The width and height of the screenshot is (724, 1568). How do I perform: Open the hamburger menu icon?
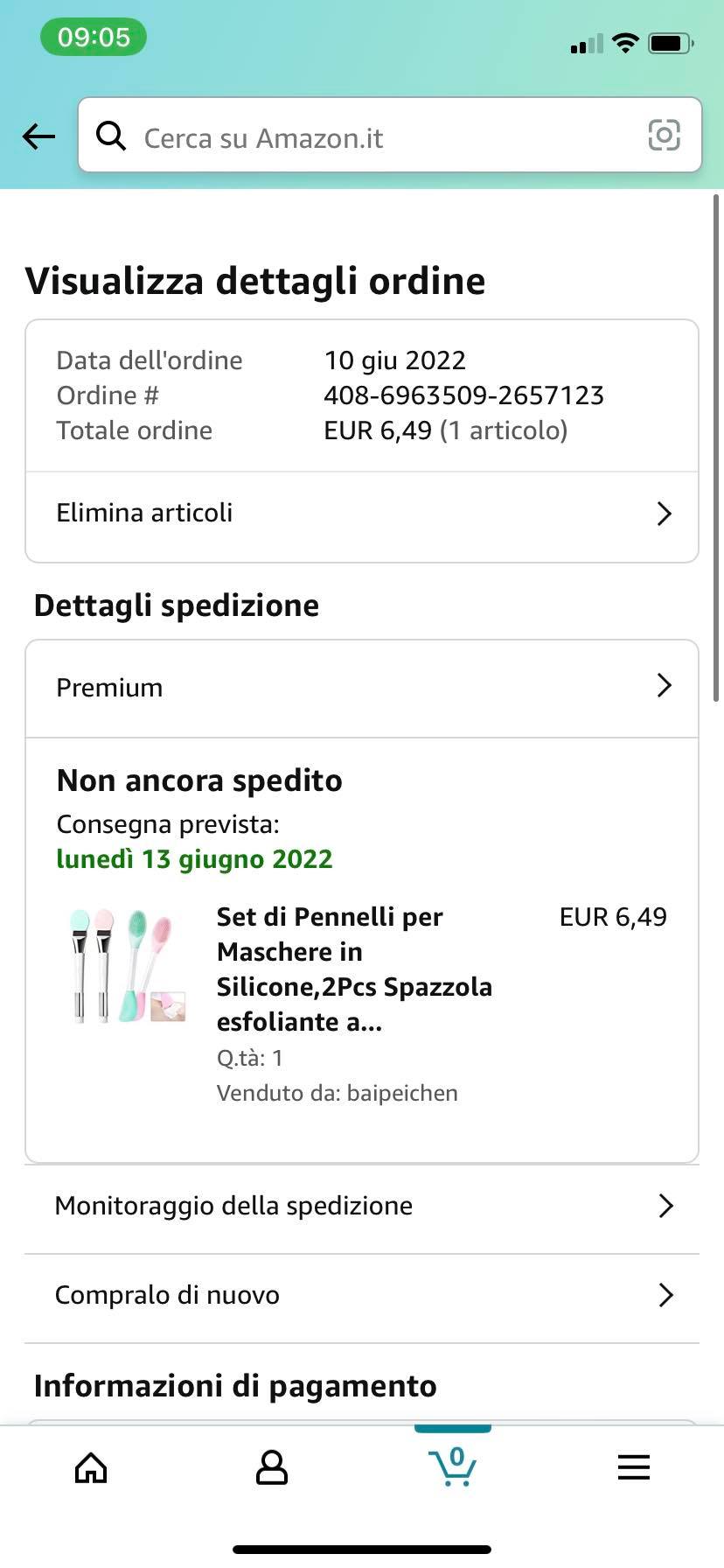(633, 1467)
